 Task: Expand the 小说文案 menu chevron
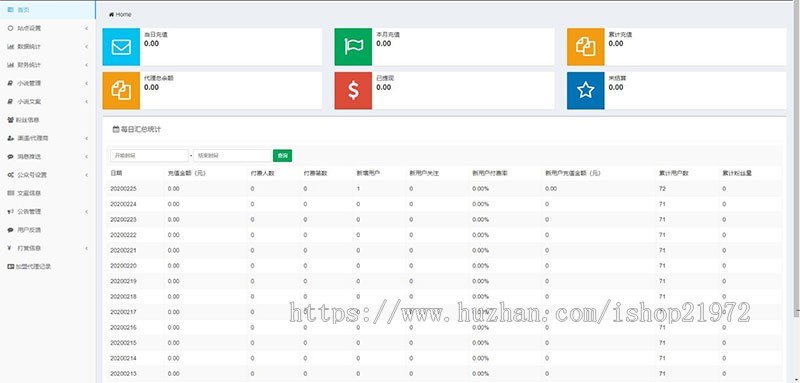tap(87, 101)
